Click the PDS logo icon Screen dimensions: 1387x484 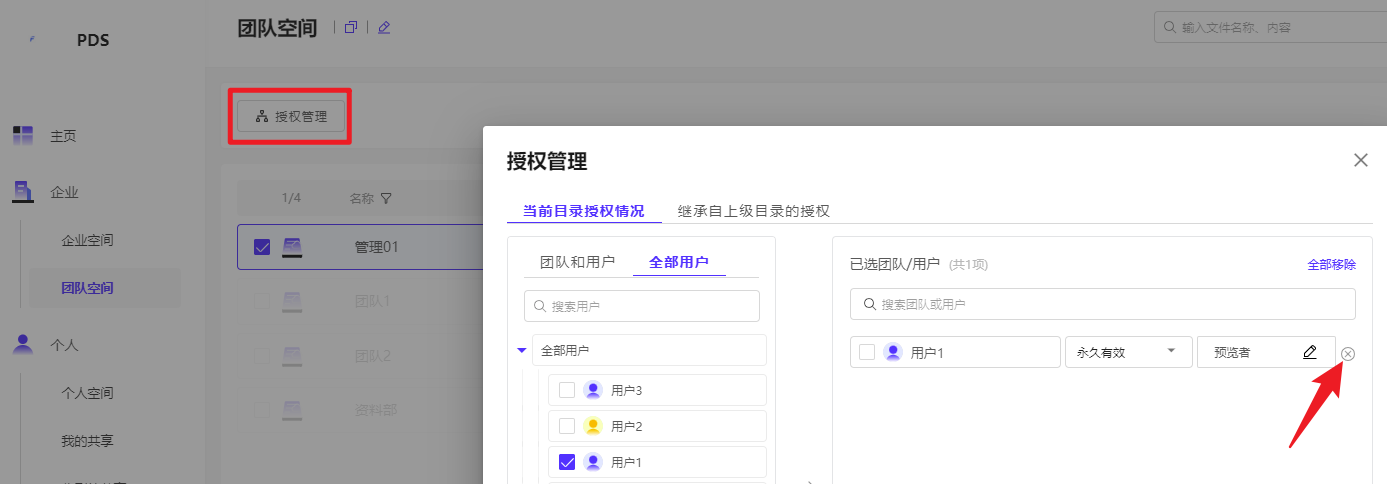(32, 40)
